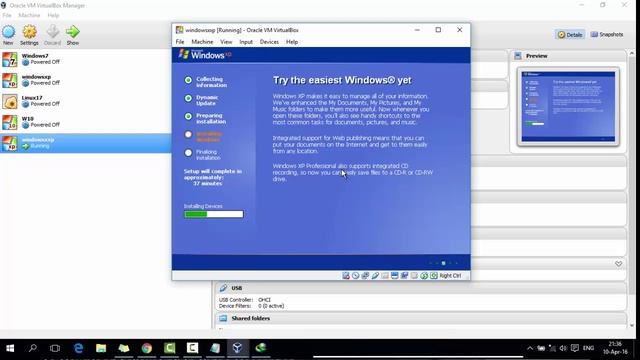Click the optical disc status icon

click(x=356, y=276)
